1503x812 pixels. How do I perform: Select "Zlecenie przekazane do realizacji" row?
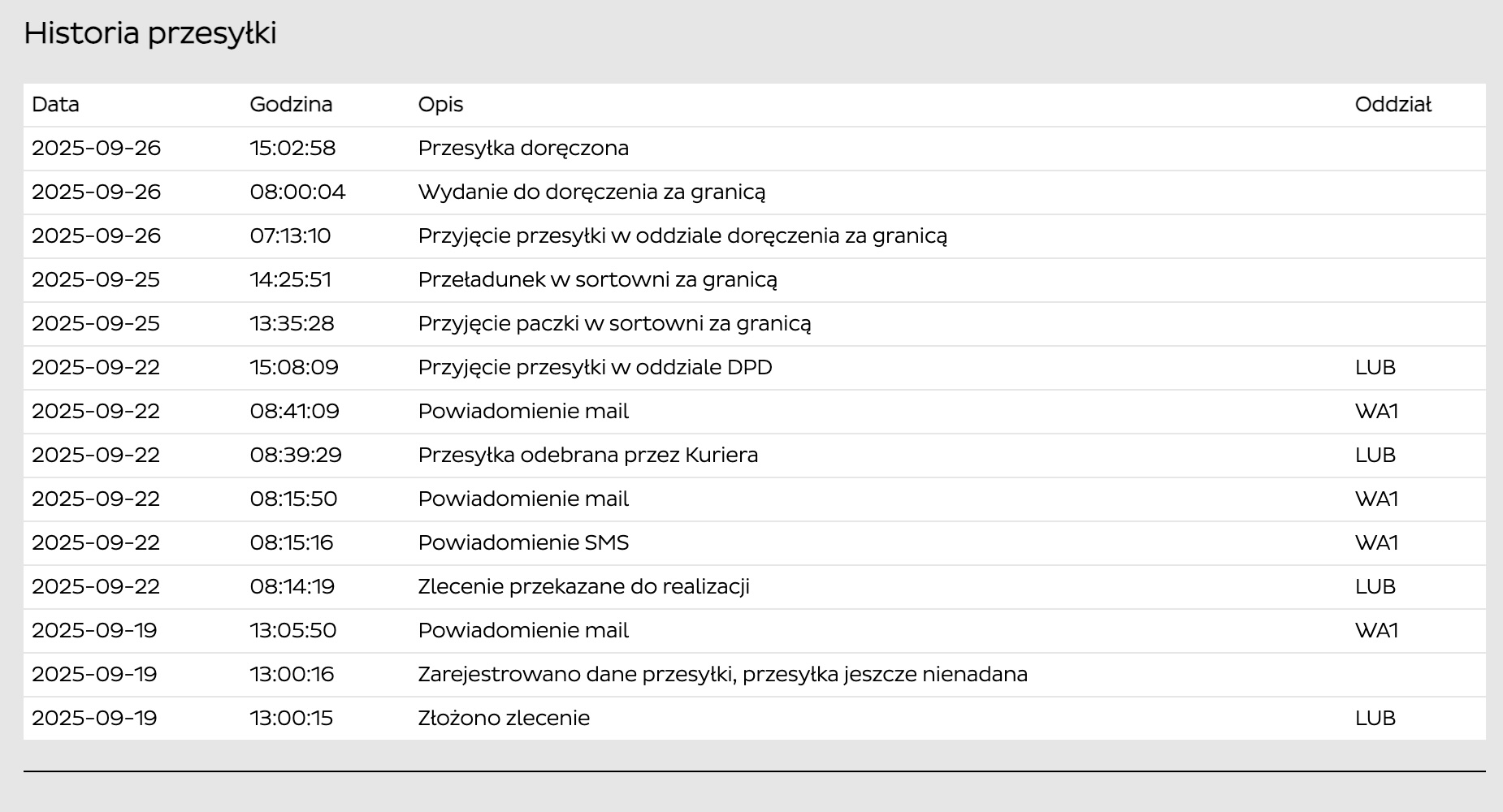coord(583,587)
